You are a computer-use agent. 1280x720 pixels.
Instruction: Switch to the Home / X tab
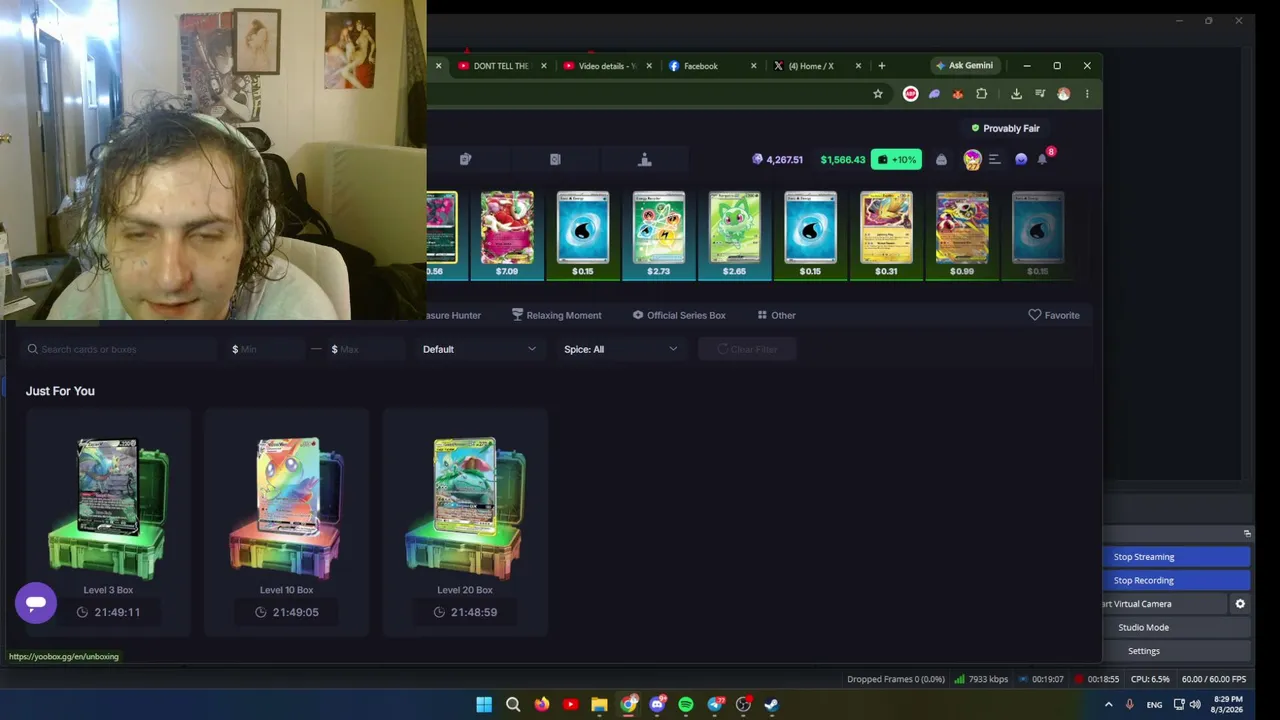click(816, 66)
